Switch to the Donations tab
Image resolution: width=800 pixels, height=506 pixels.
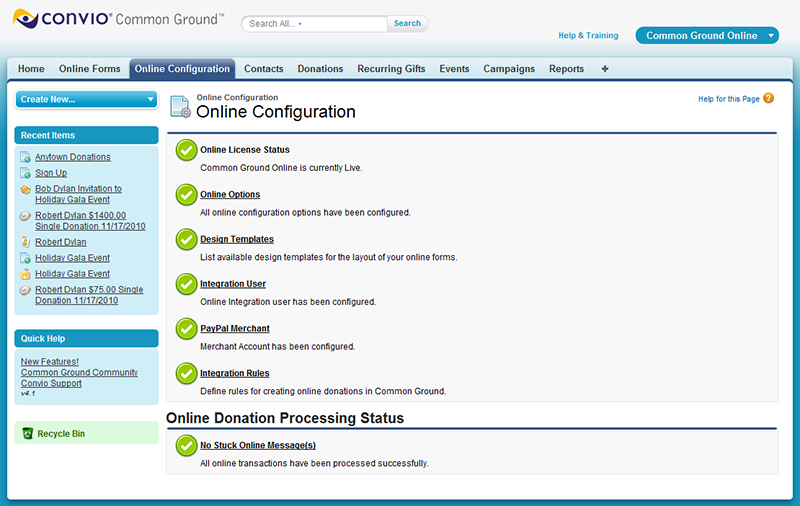pyautogui.click(x=320, y=69)
